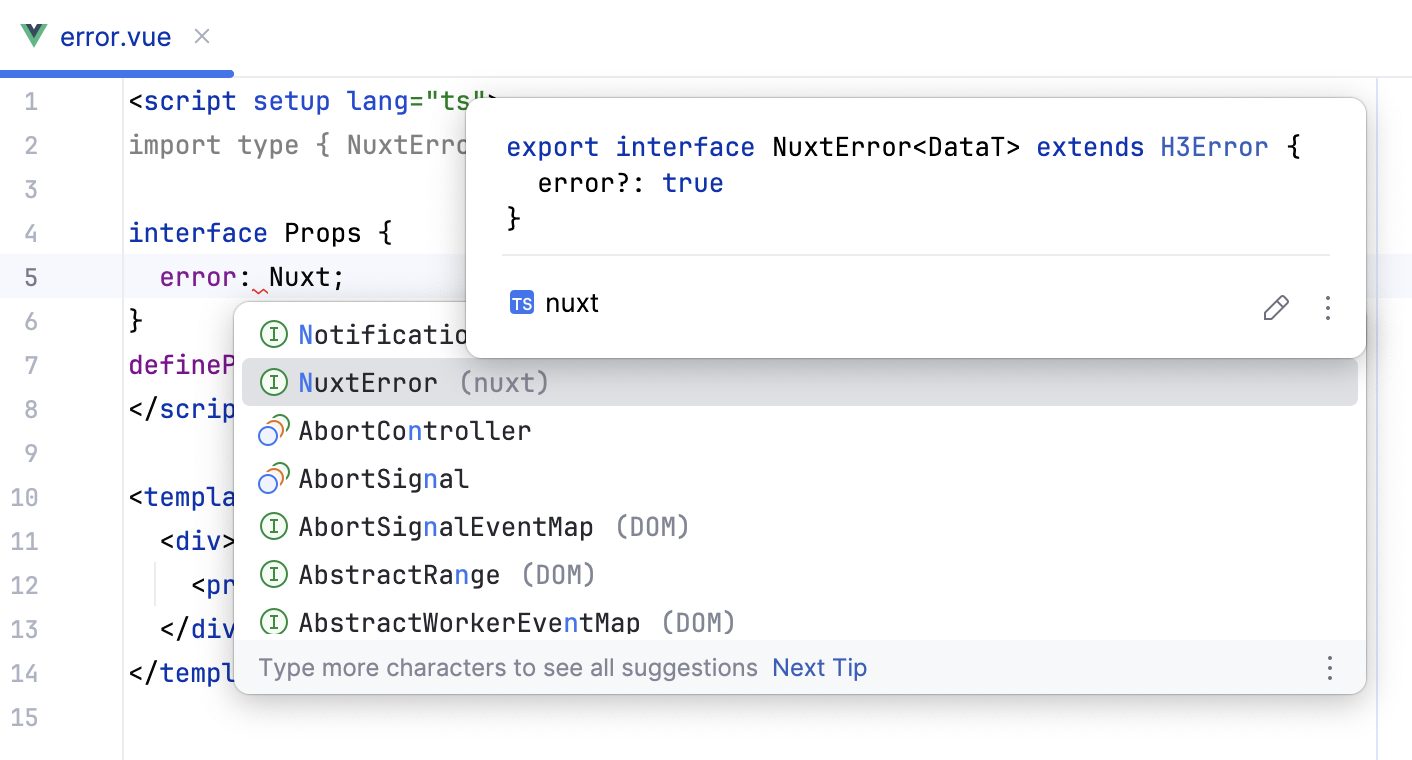This screenshot has width=1412, height=760.
Task: Click the interface icon beside NuxtError
Action: 273,382
